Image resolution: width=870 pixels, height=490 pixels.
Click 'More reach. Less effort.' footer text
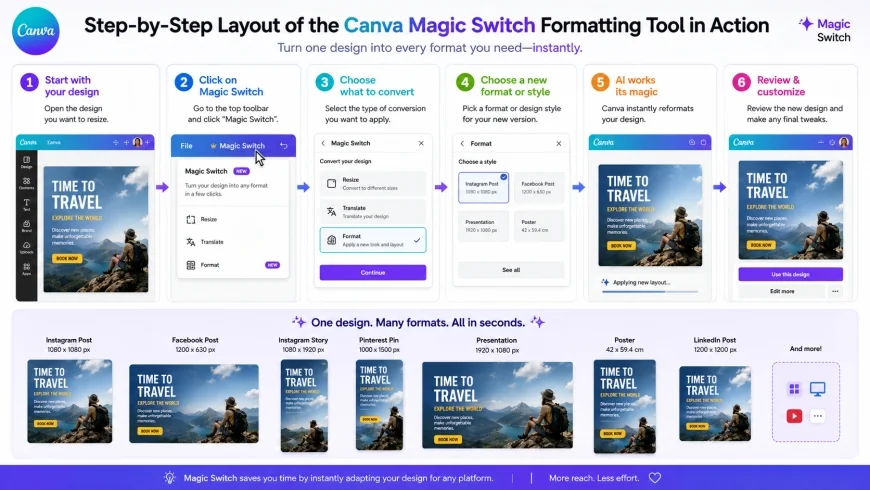point(594,478)
